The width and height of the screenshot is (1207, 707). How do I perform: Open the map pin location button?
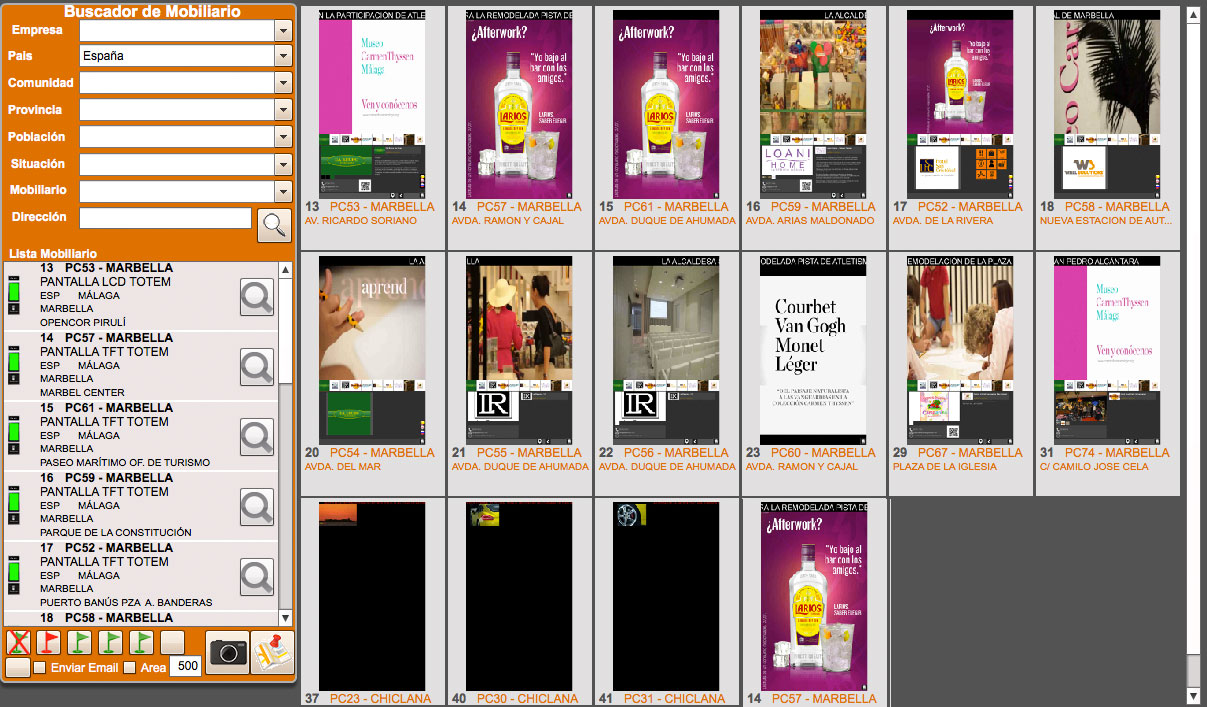tap(270, 653)
